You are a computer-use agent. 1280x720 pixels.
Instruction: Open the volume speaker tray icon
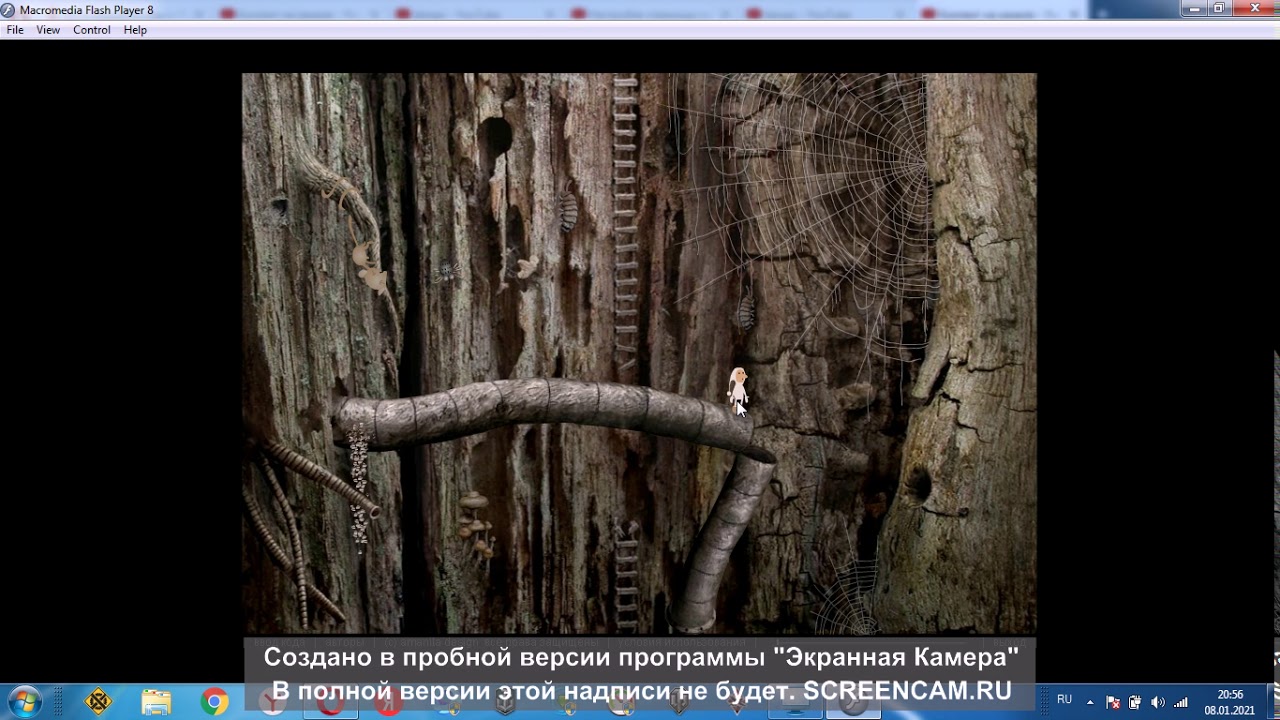[1157, 702]
